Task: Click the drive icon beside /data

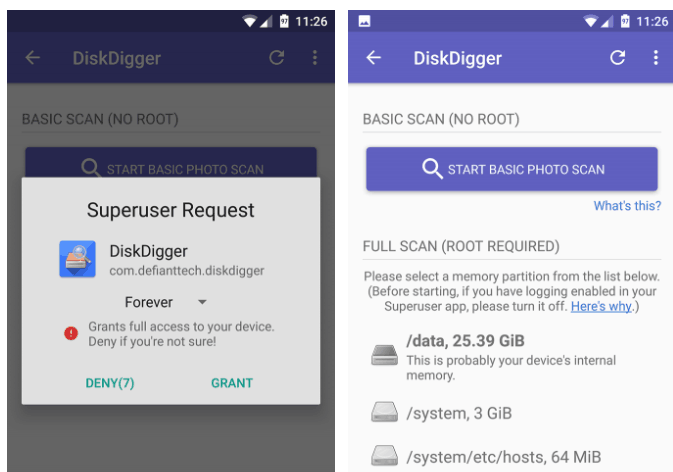Action: [x=385, y=353]
